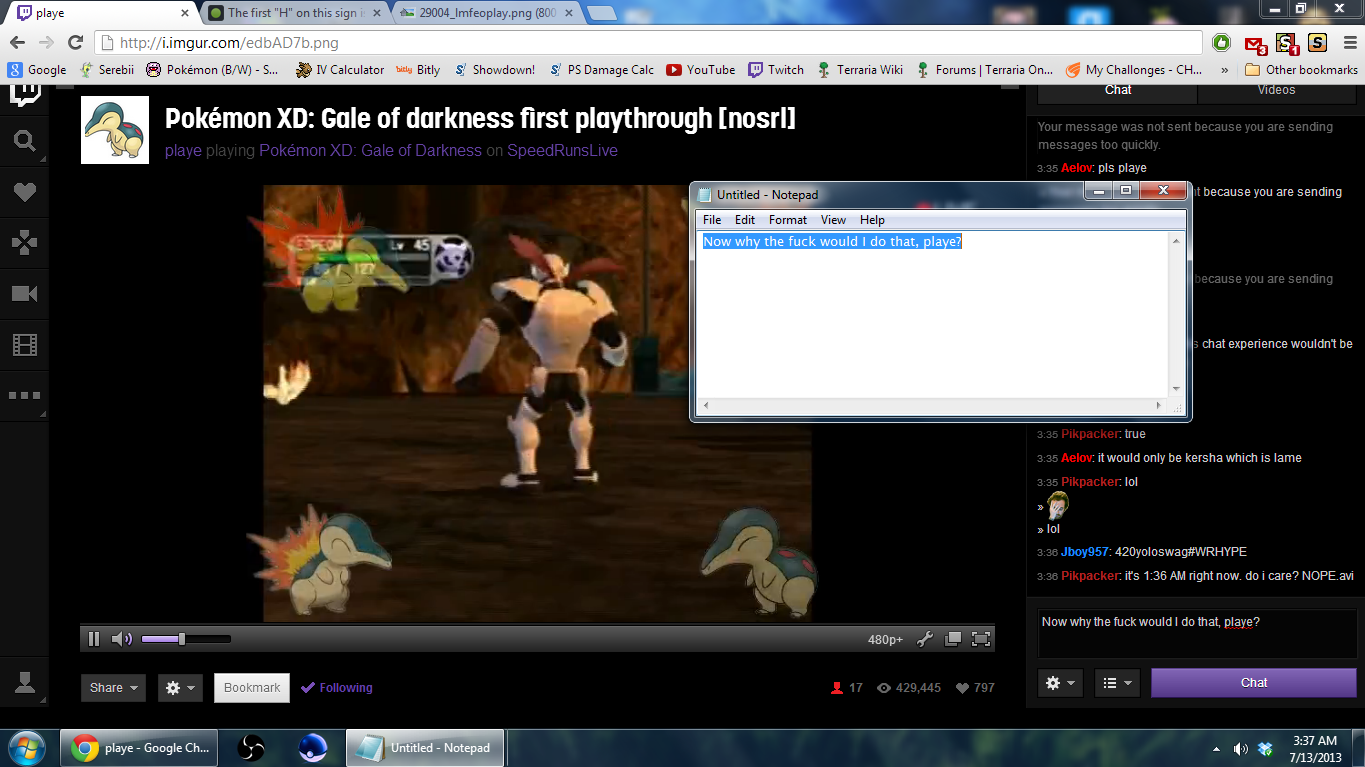Switch to the 'The first "H" on this sign' tab
The image size is (1365, 767).
click(295, 13)
